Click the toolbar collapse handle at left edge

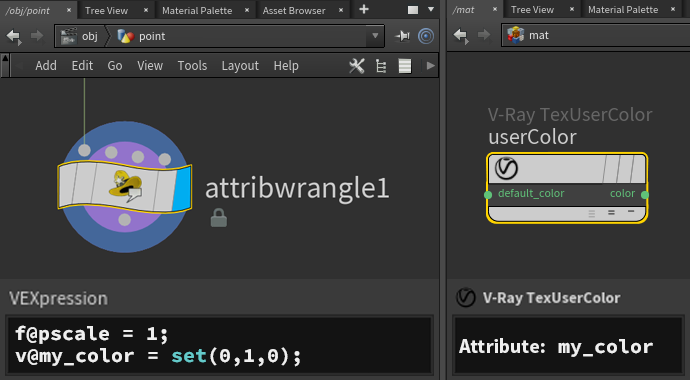pos(5,66)
